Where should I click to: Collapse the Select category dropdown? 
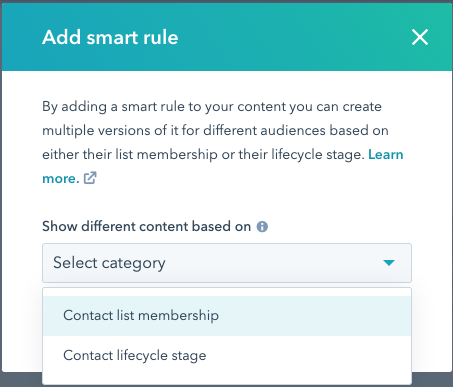227,263
